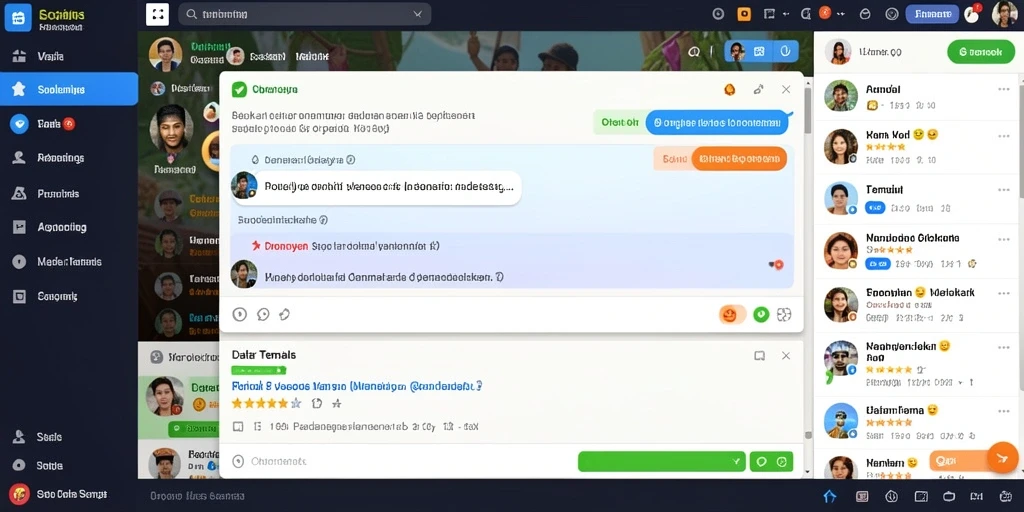1024x512 pixels.
Task: Click inside the top search field
Action: pos(304,14)
